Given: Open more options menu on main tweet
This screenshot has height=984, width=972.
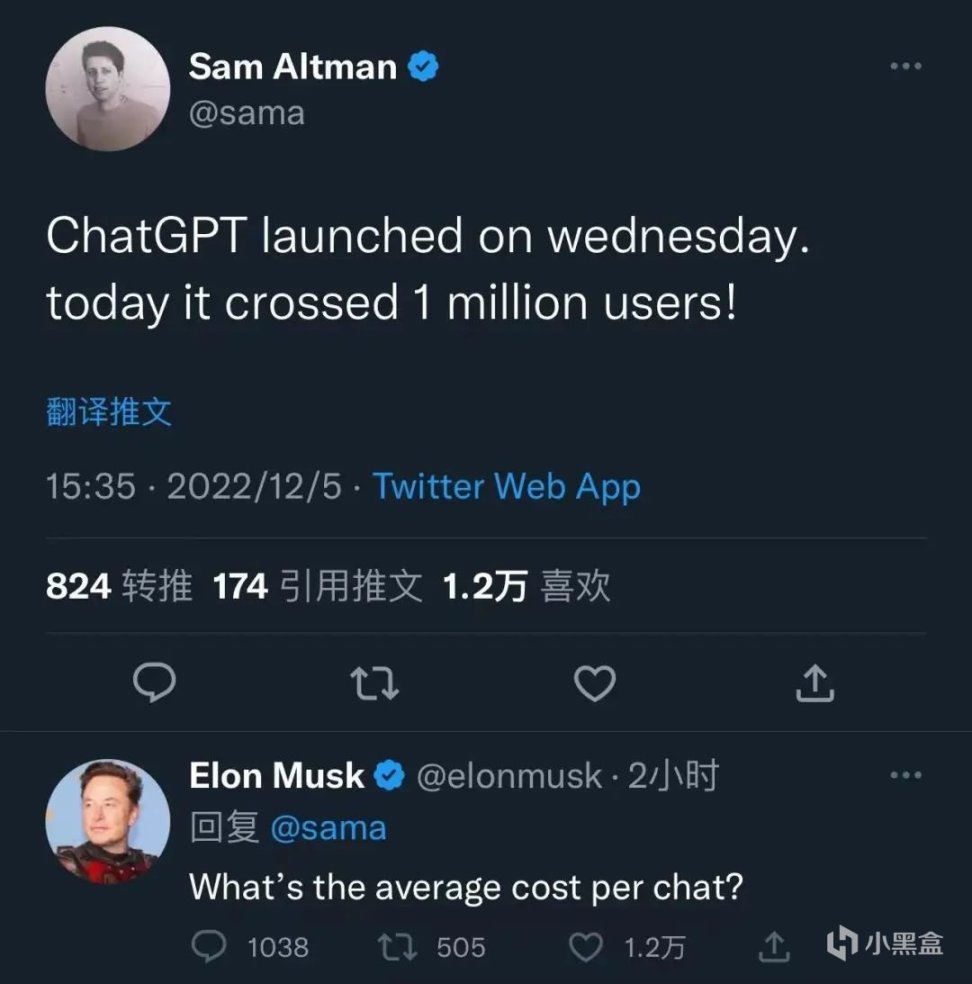Looking at the screenshot, I should pyautogui.click(x=905, y=66).
